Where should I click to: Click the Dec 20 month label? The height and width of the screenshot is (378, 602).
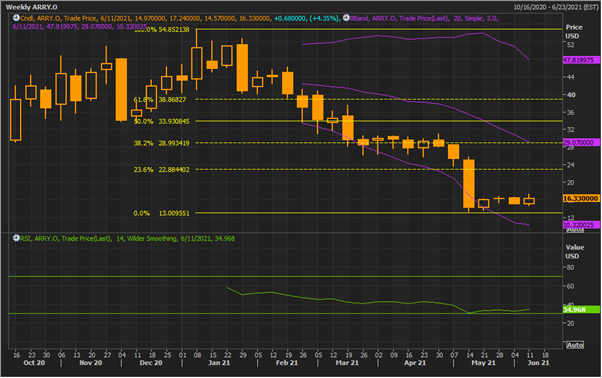click(x=151, y=363)
